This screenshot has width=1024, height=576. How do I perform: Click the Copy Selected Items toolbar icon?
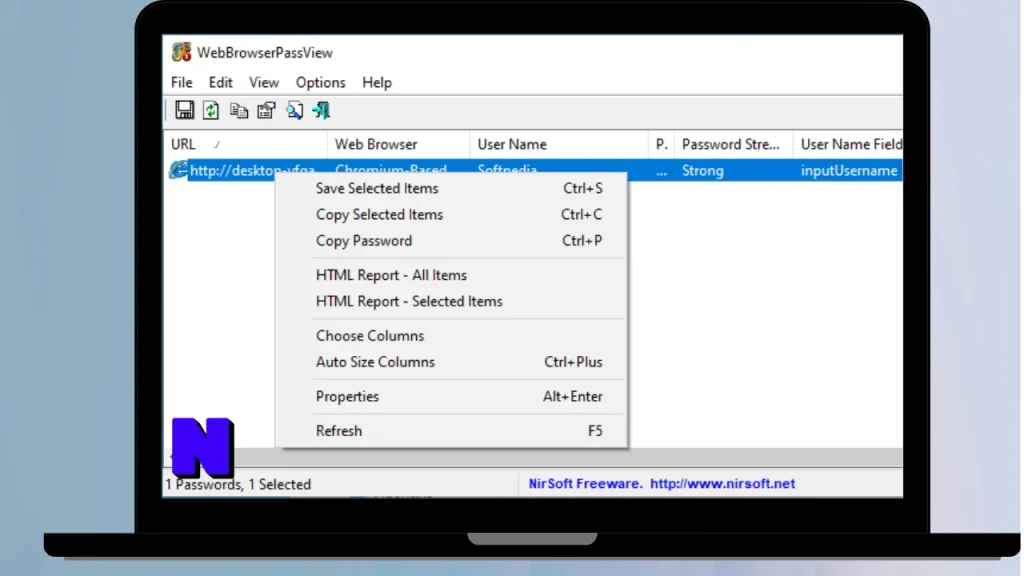tap(238, 110)
